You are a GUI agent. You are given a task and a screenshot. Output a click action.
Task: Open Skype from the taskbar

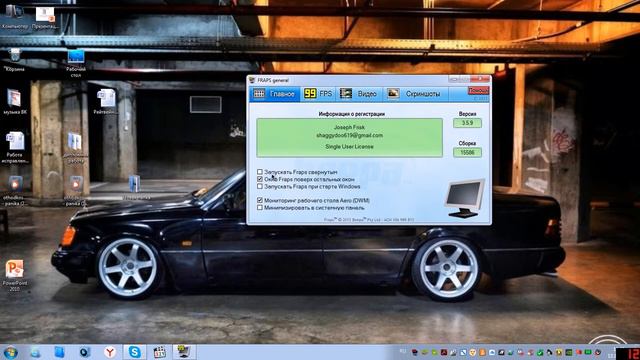(x=134, y=352)
